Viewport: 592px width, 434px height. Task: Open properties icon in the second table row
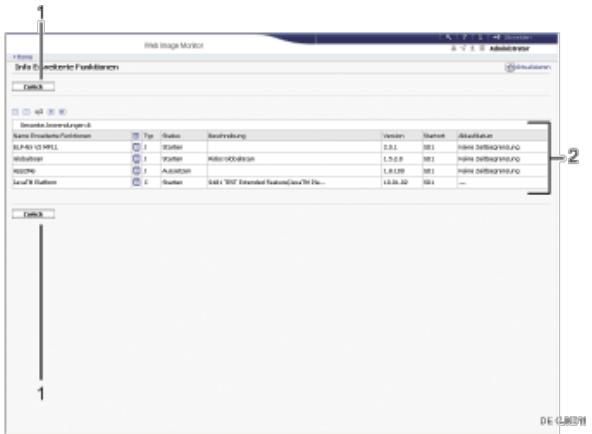click(136, 159)
